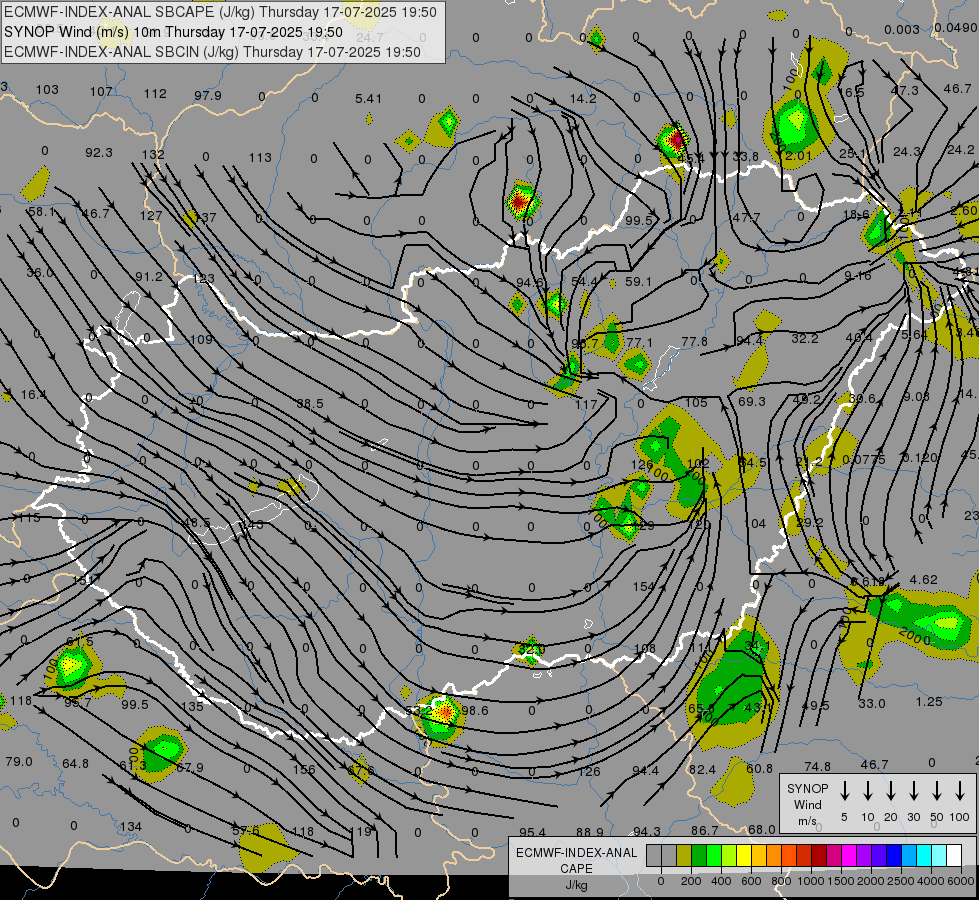The width and height of the screenshot is (979, 900).
Task: Click the map value 91.2
Action: tap(149, 276)
